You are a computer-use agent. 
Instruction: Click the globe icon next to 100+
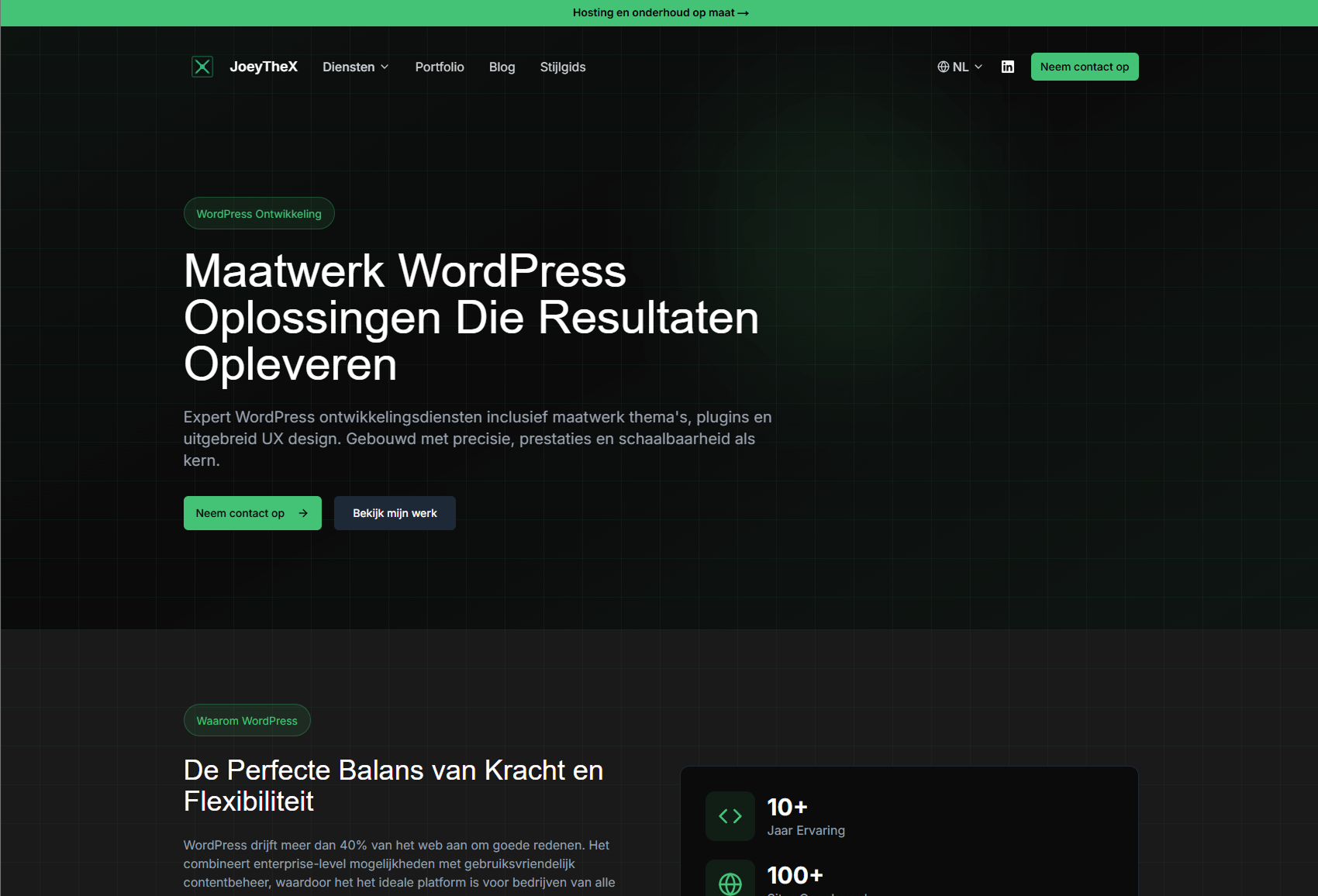click(x=730, y=883)
